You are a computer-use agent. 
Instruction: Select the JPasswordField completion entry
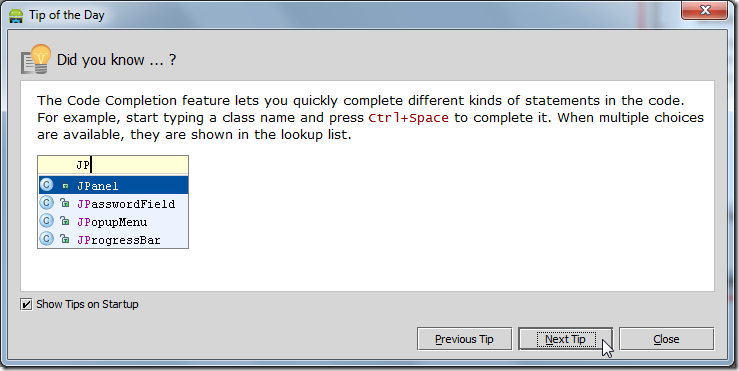113,203
